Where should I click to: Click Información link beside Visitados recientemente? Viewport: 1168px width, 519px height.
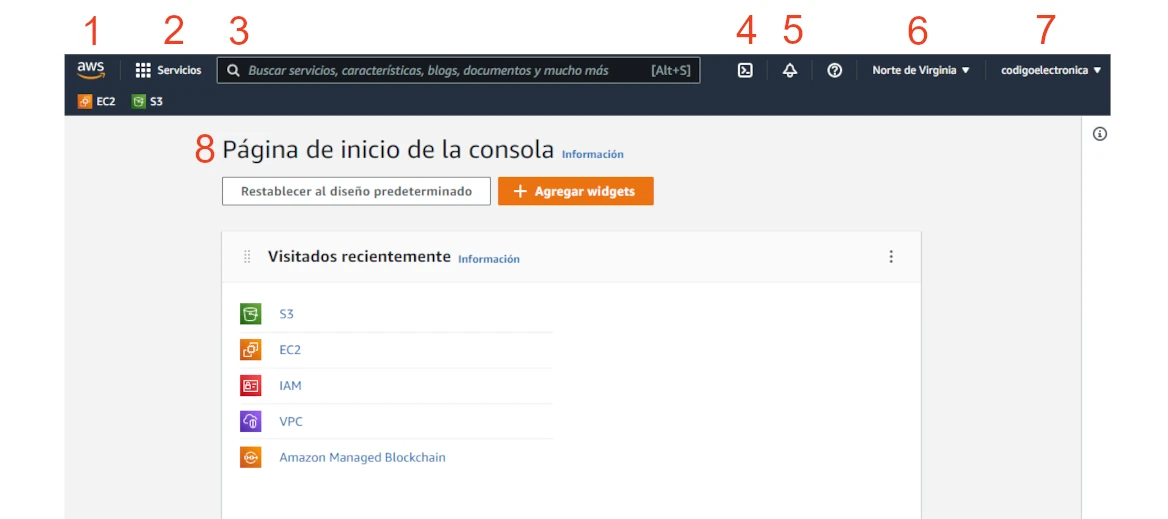tap(489, 260)
